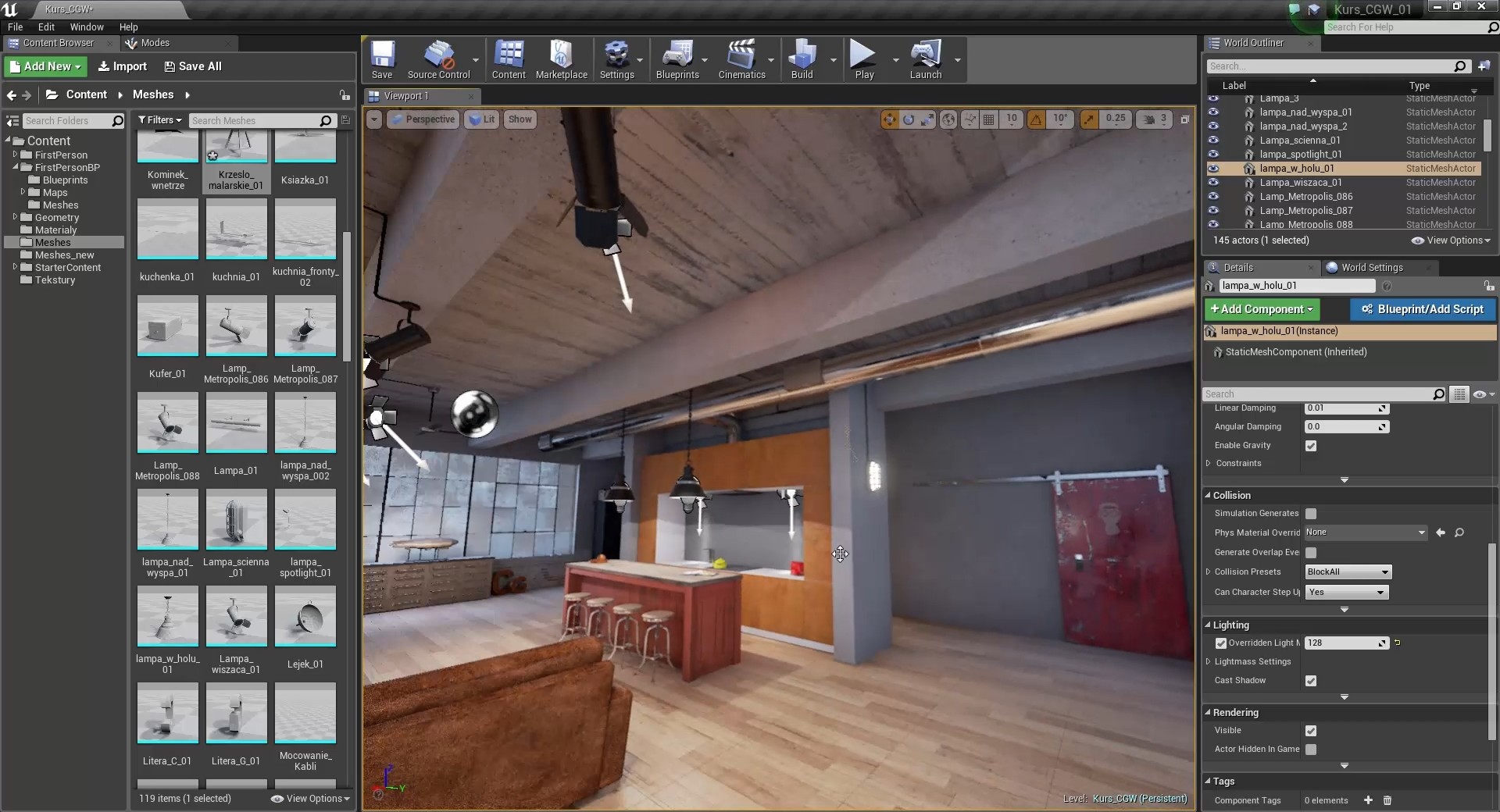Open the Add Component dropdown
This screenshot has width=1500, height=812.
[x=1261, y=309]
